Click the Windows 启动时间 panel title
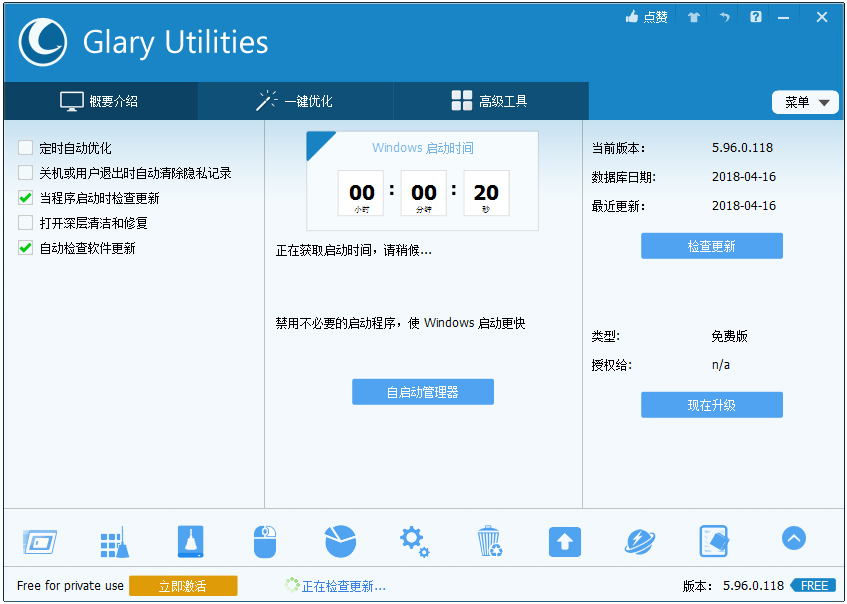 (422, 148)
